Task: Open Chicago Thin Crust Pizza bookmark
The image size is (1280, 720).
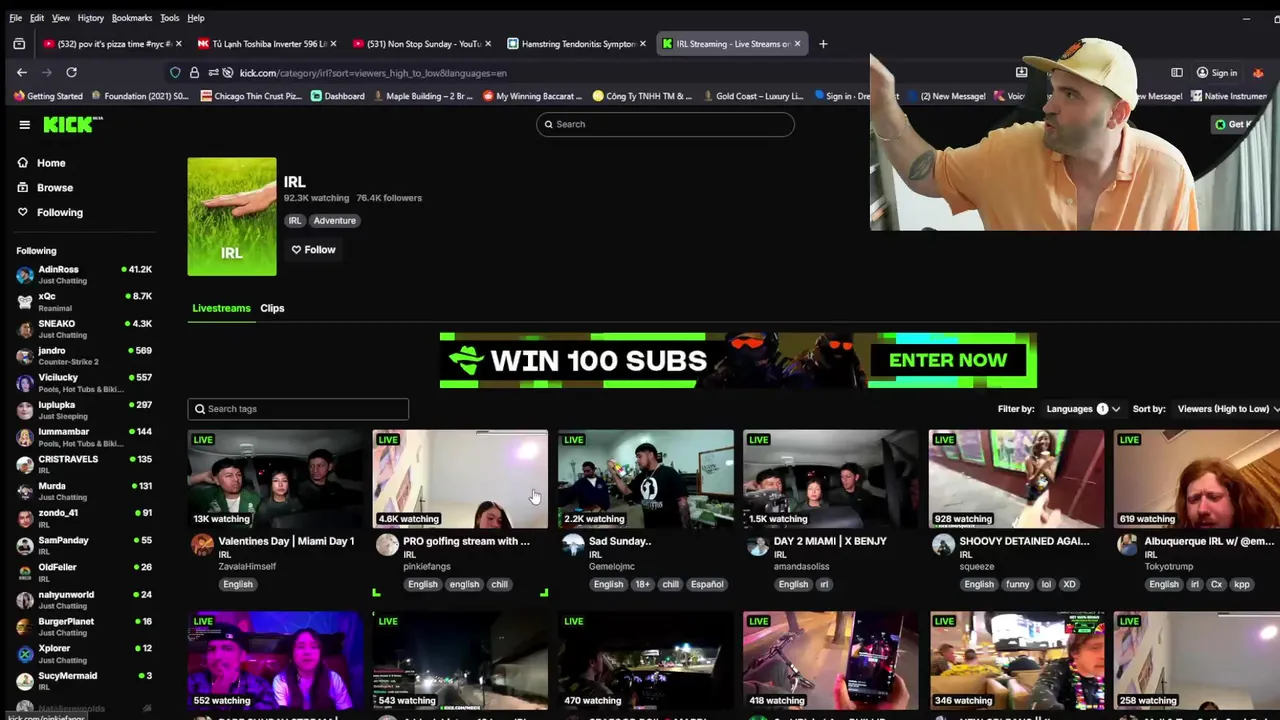Action: coord(251,97)
